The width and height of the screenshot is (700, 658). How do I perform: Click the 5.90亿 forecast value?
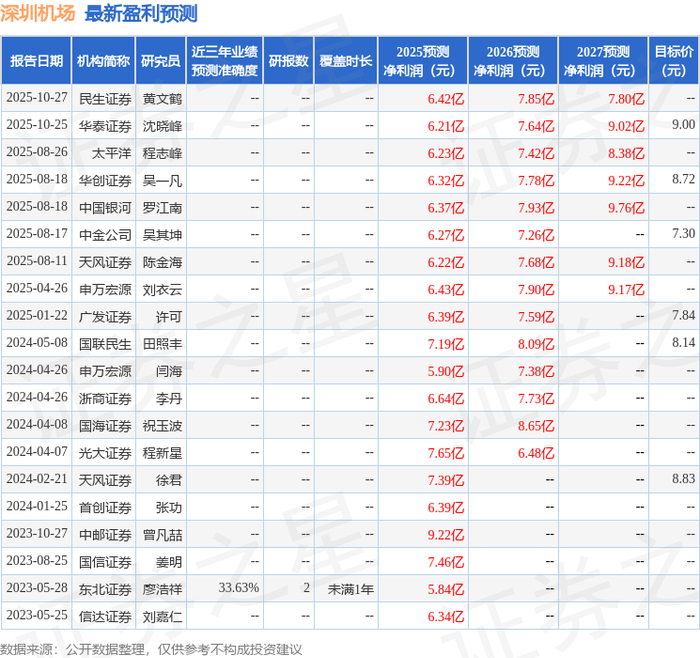(446, 371)
